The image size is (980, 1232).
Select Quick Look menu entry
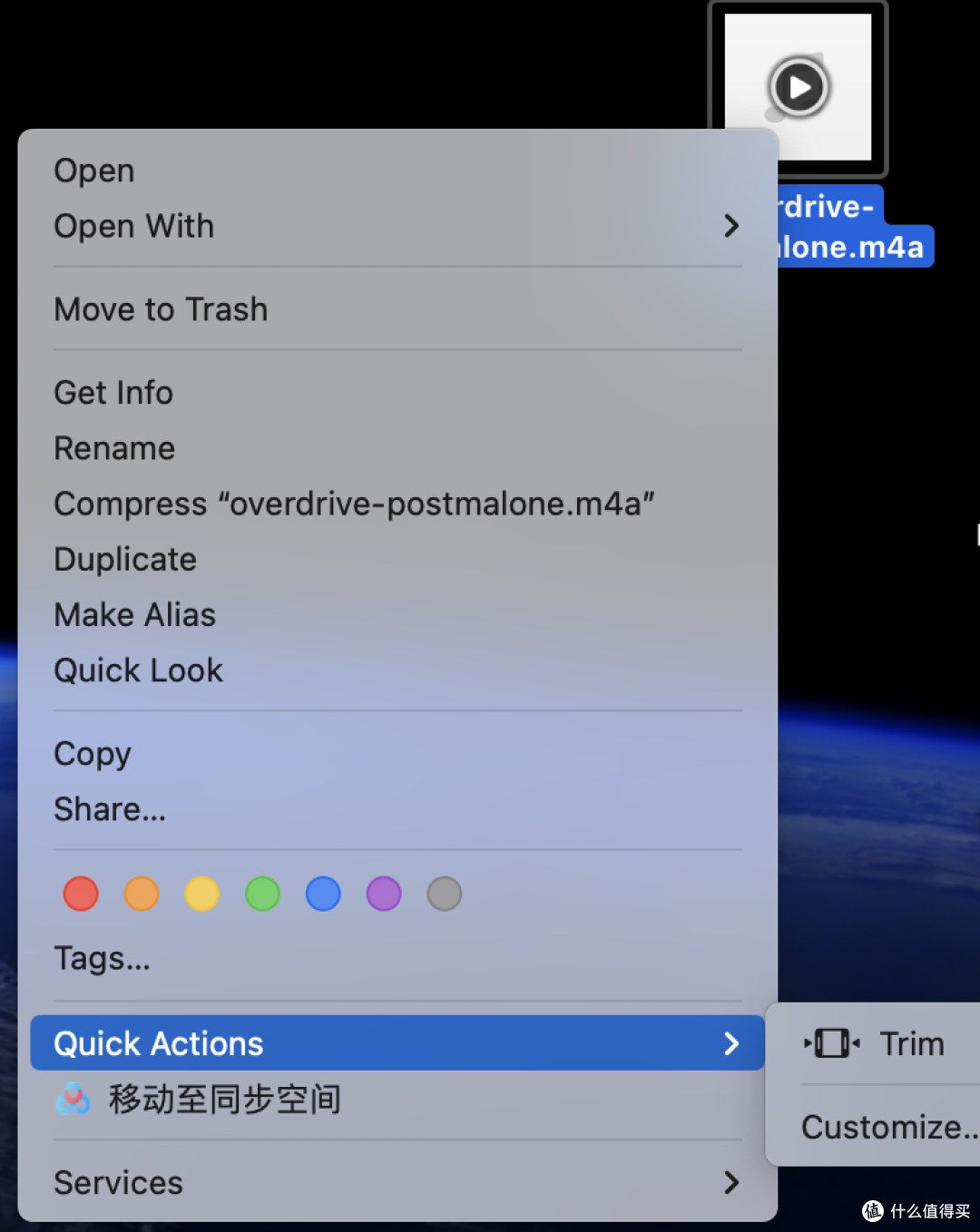click(138, 670)
